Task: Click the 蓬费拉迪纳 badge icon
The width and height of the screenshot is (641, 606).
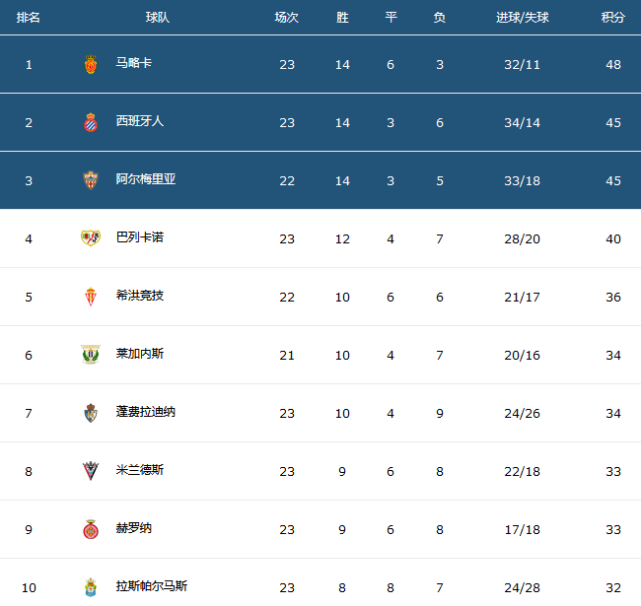Action: point(91,412)
